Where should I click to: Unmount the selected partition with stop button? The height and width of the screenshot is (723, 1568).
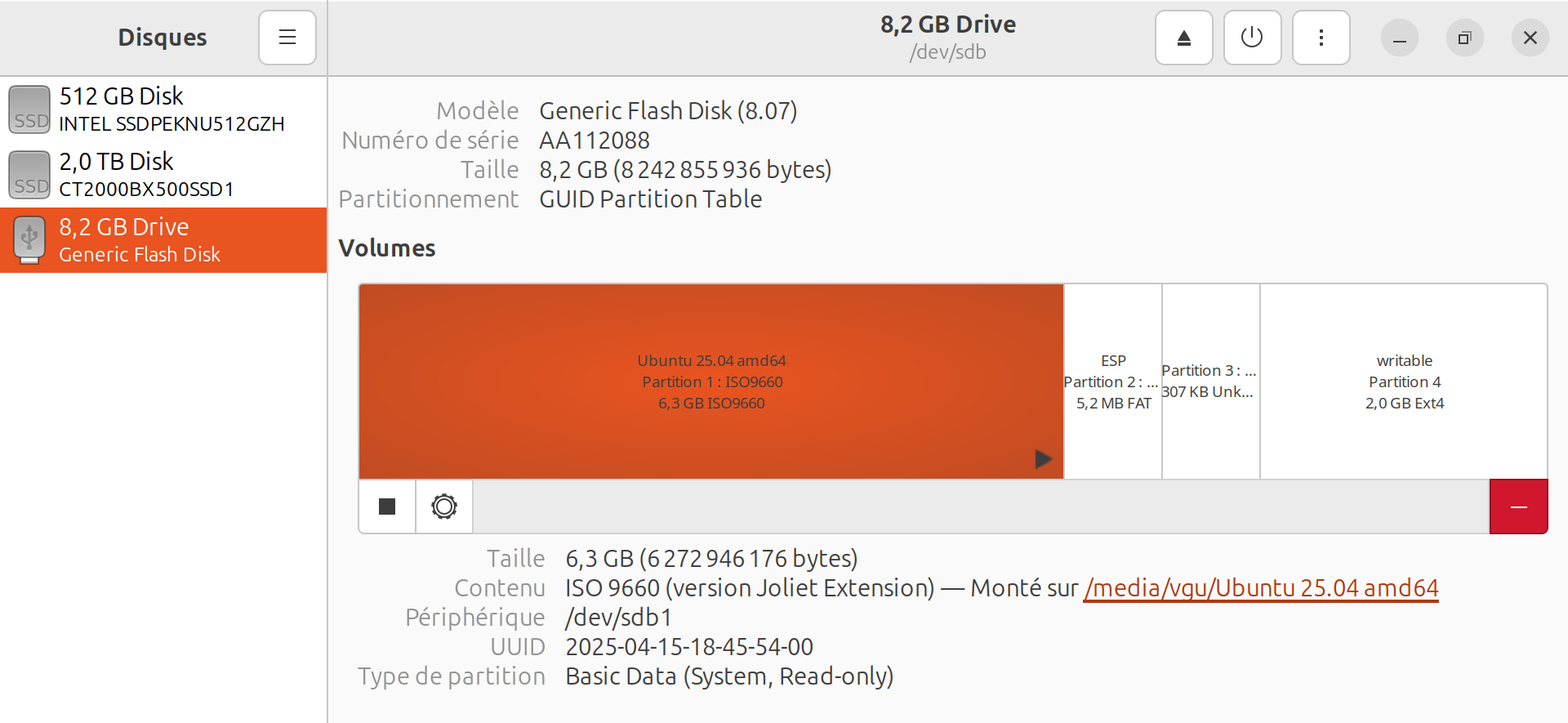point(387,507)
